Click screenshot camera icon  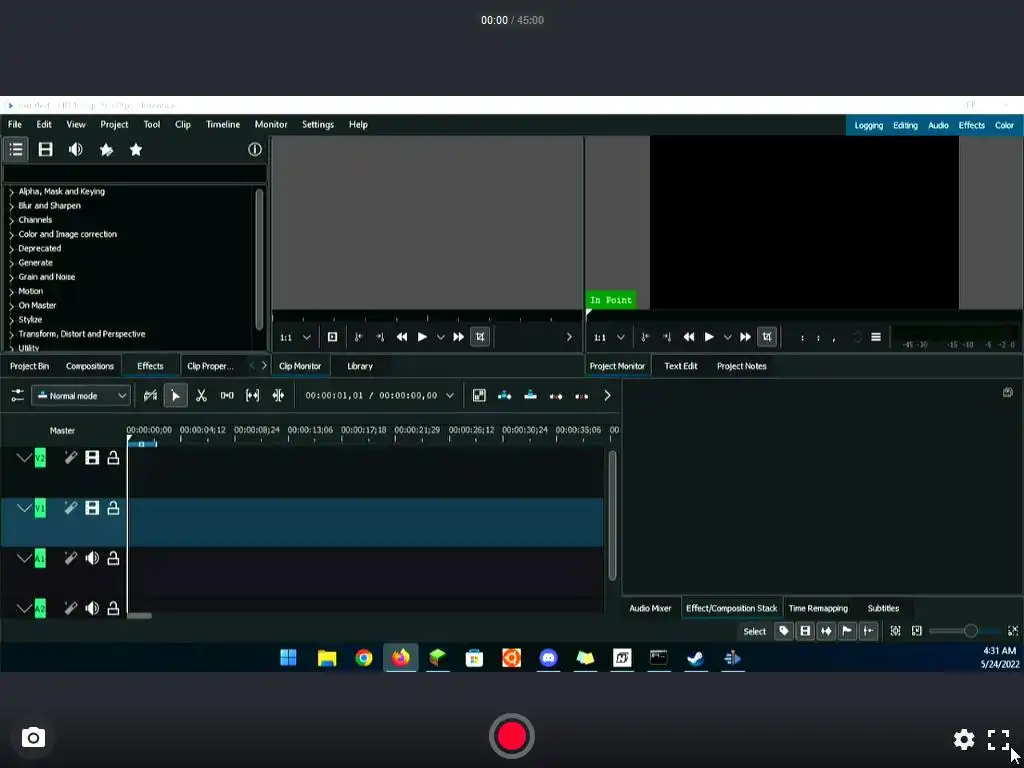point(33,738)
